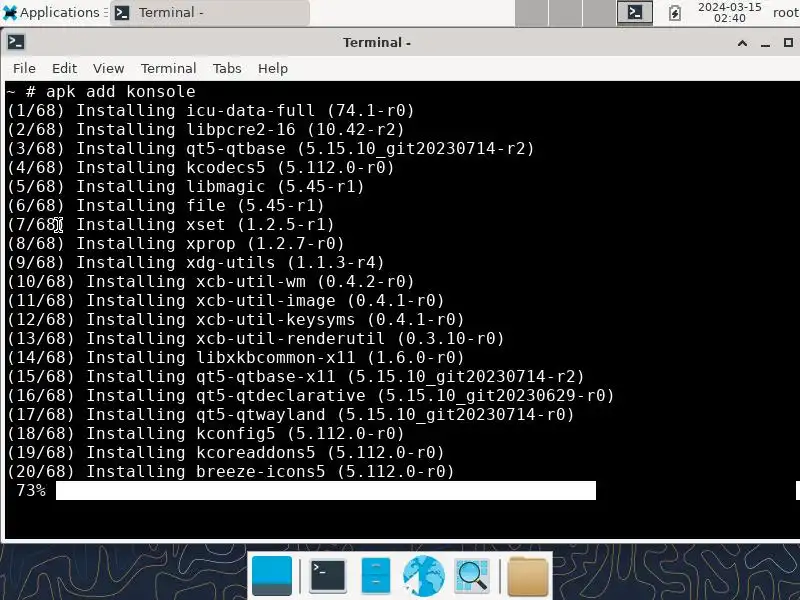The width and height of the screenshot is (800, 600).
Task: Click the battery power manager icon
Action: (x=674, y=13)
